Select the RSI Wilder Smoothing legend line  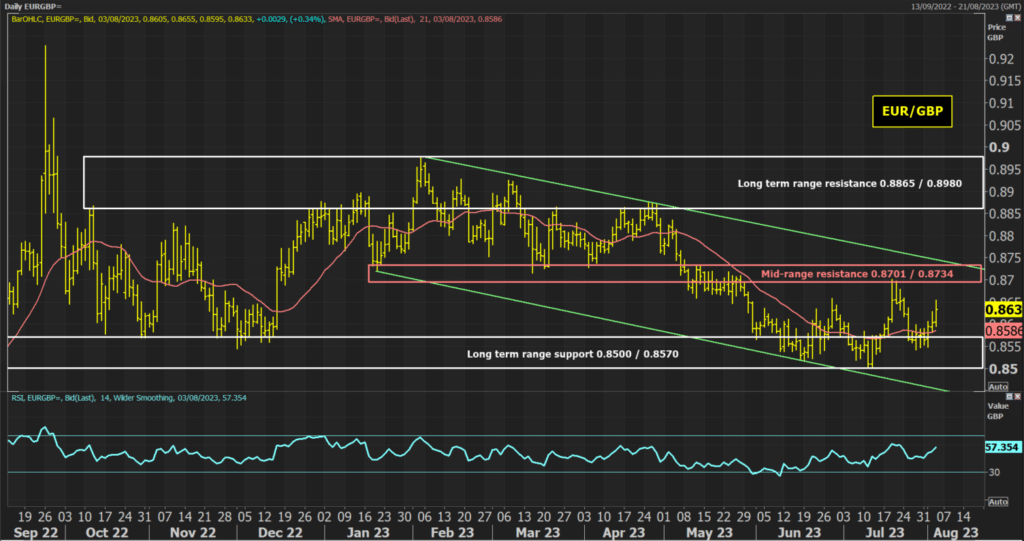tap(127, 397)
